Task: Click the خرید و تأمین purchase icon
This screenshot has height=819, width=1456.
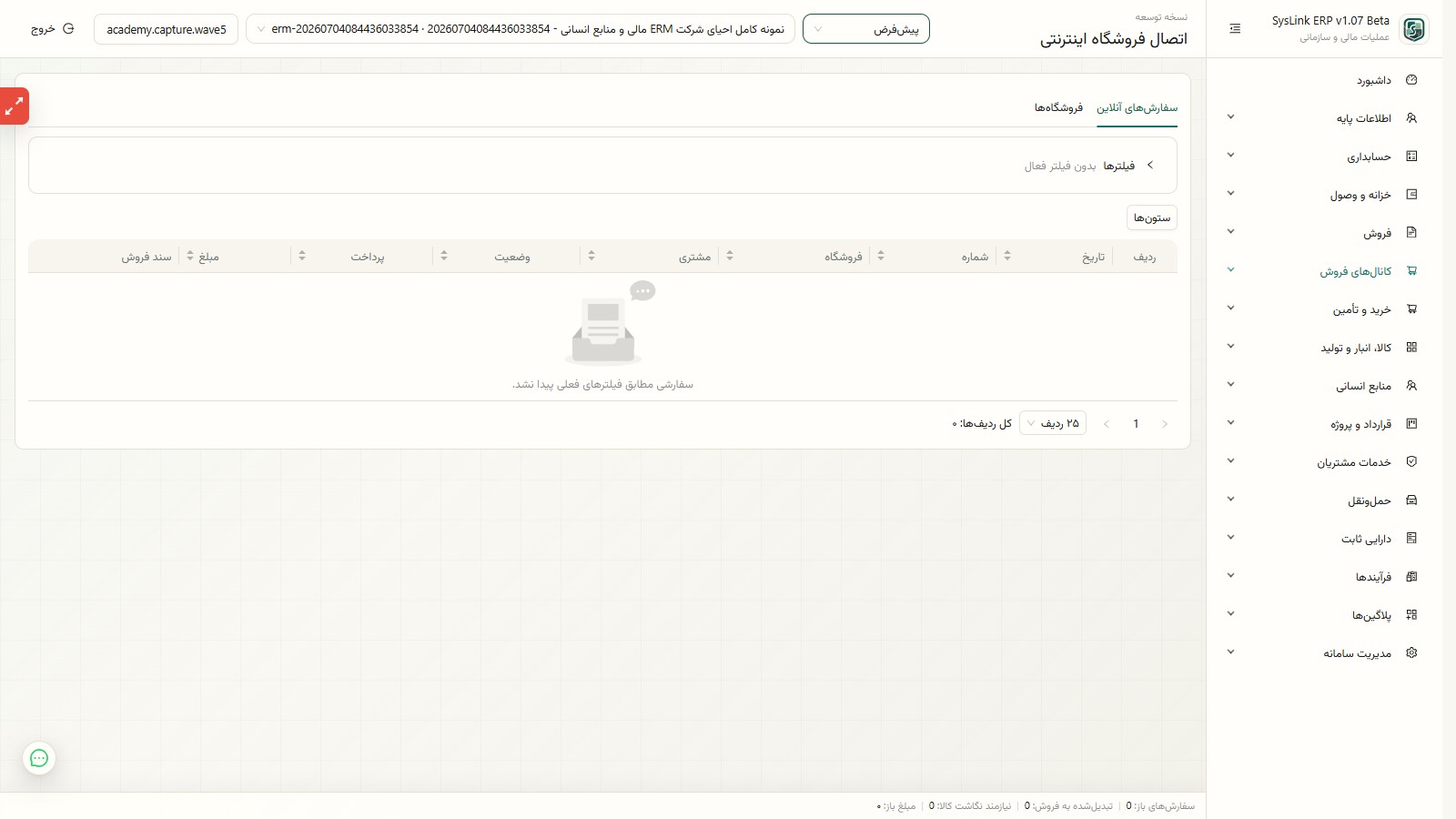Action: click(x=1411, y=309)
